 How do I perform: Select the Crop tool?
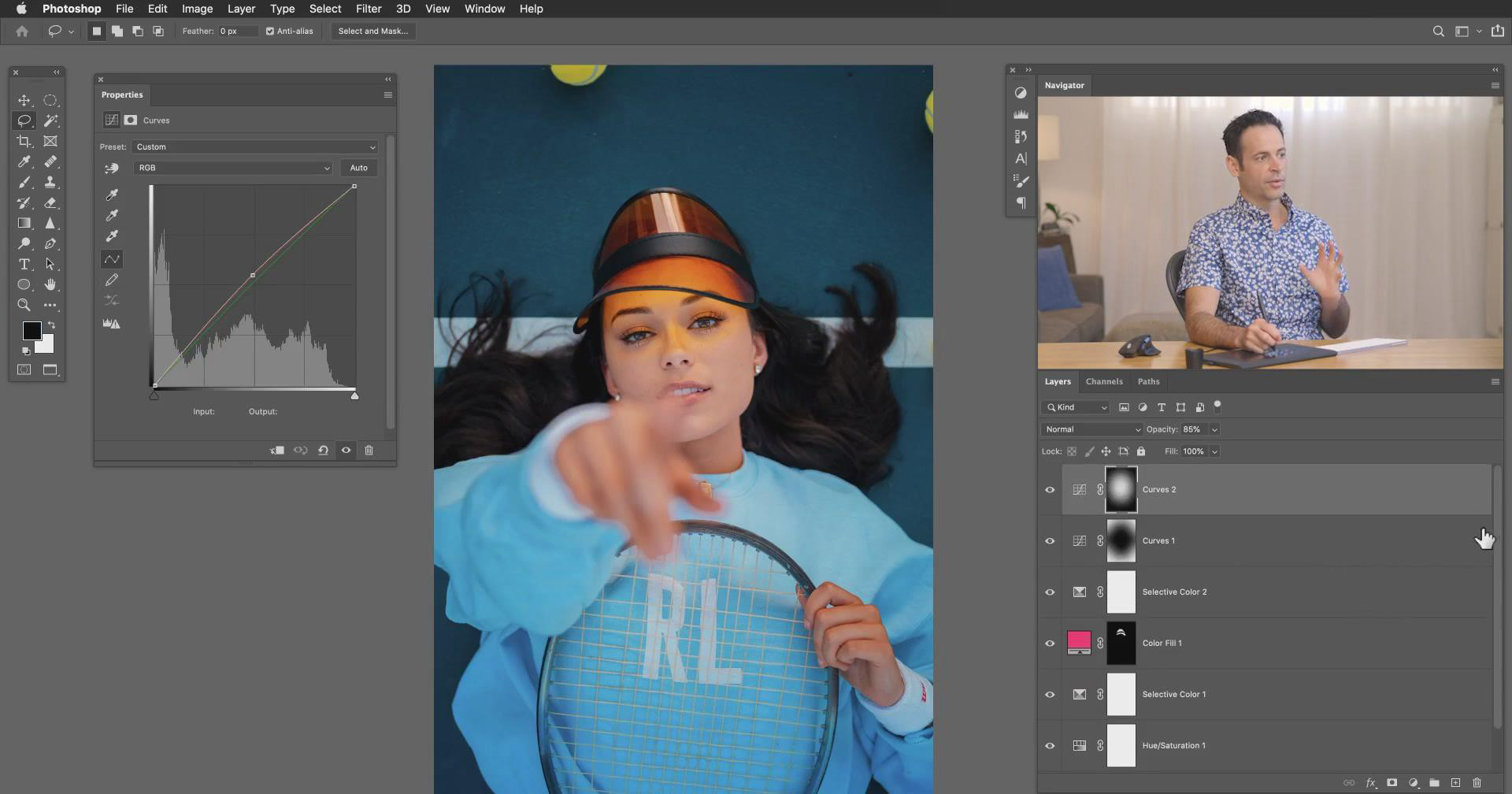[x=24, y=142]
